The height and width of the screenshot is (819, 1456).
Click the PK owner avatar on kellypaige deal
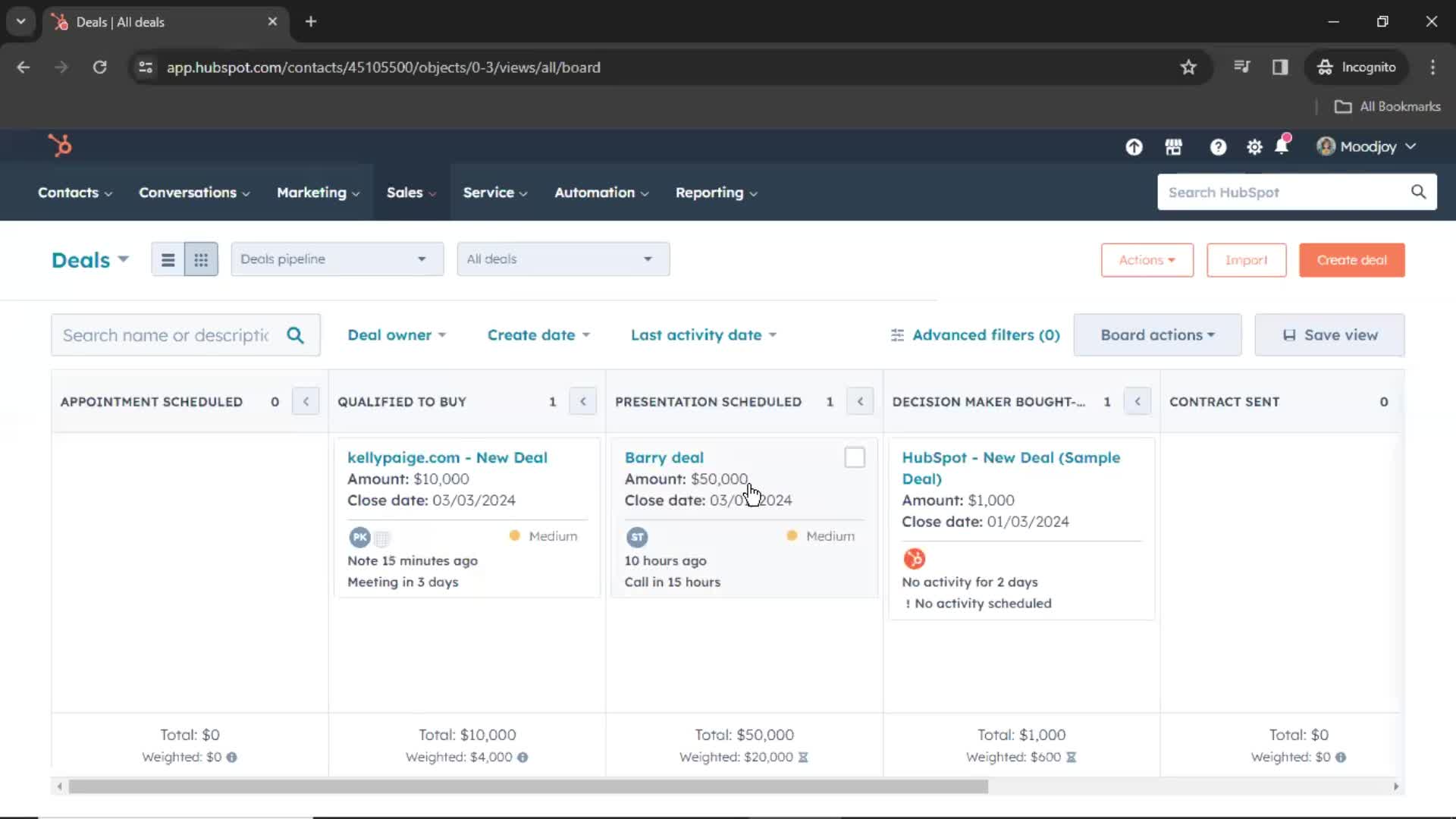pyautogui.click(x=359, y=537)
